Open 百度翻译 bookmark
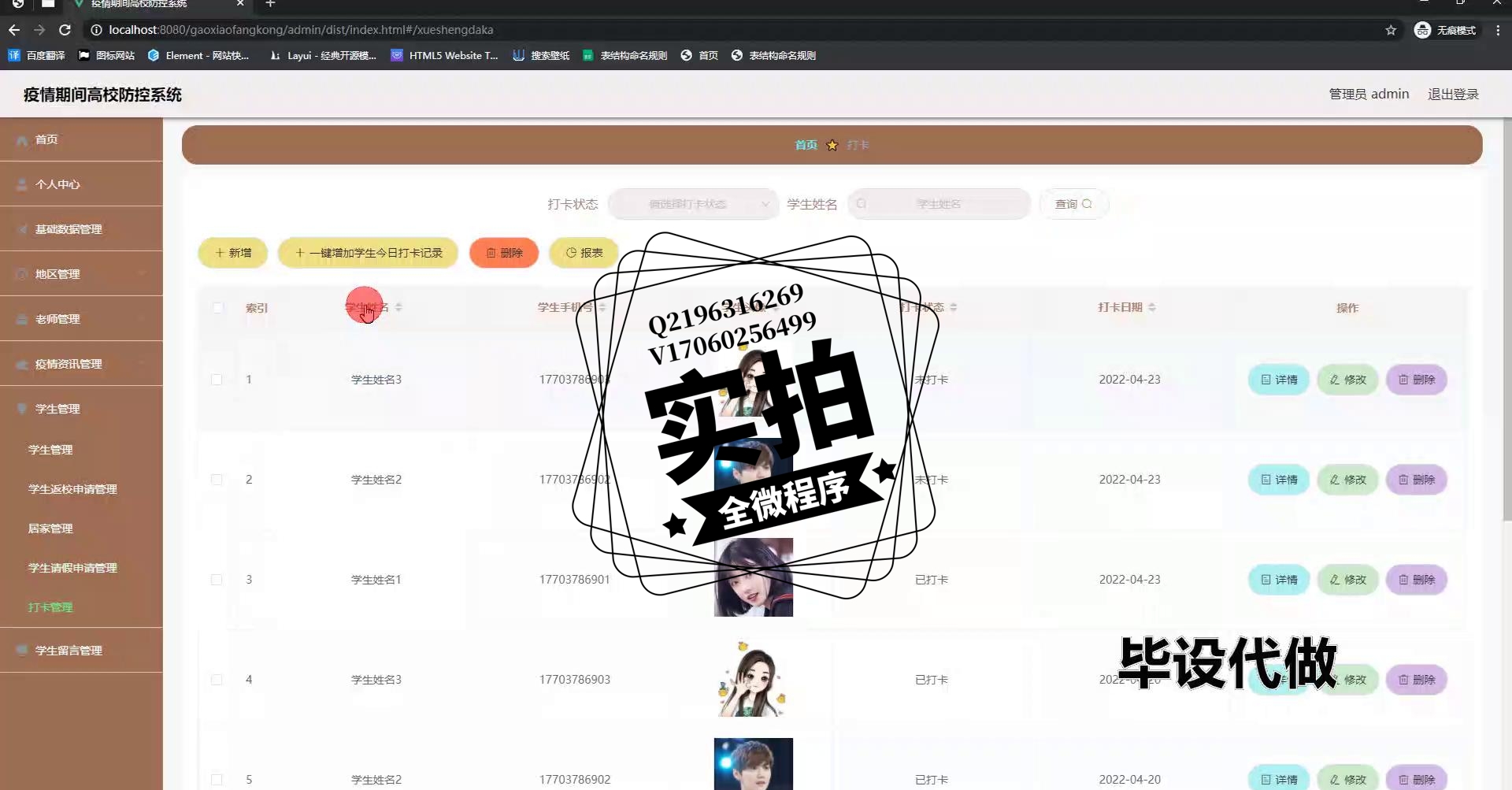Image resolution: width=1512 pixels, height=790 pixels. click(36, 55)
